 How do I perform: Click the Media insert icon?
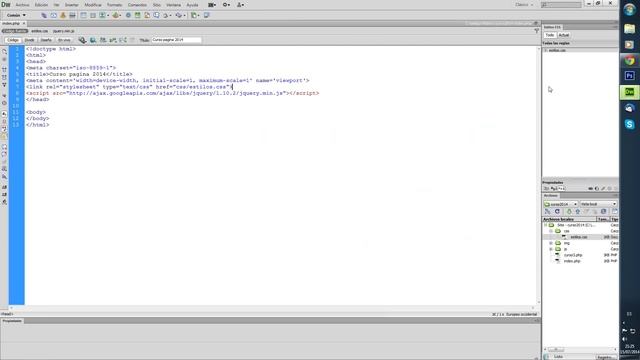pos(116,15)
